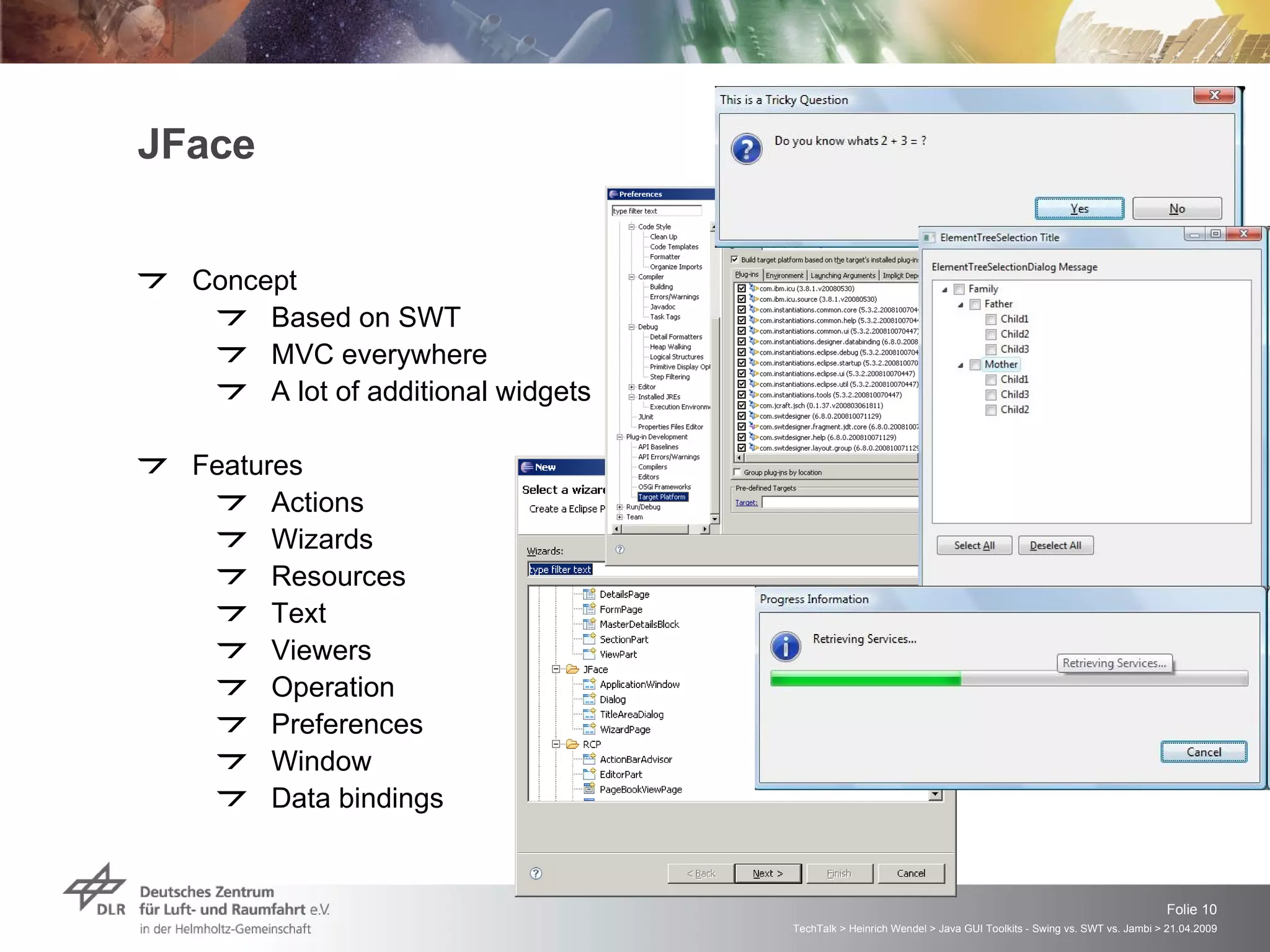
Task: Click the help icon at bottom of Preferences window
Action: tap(619, 549)
